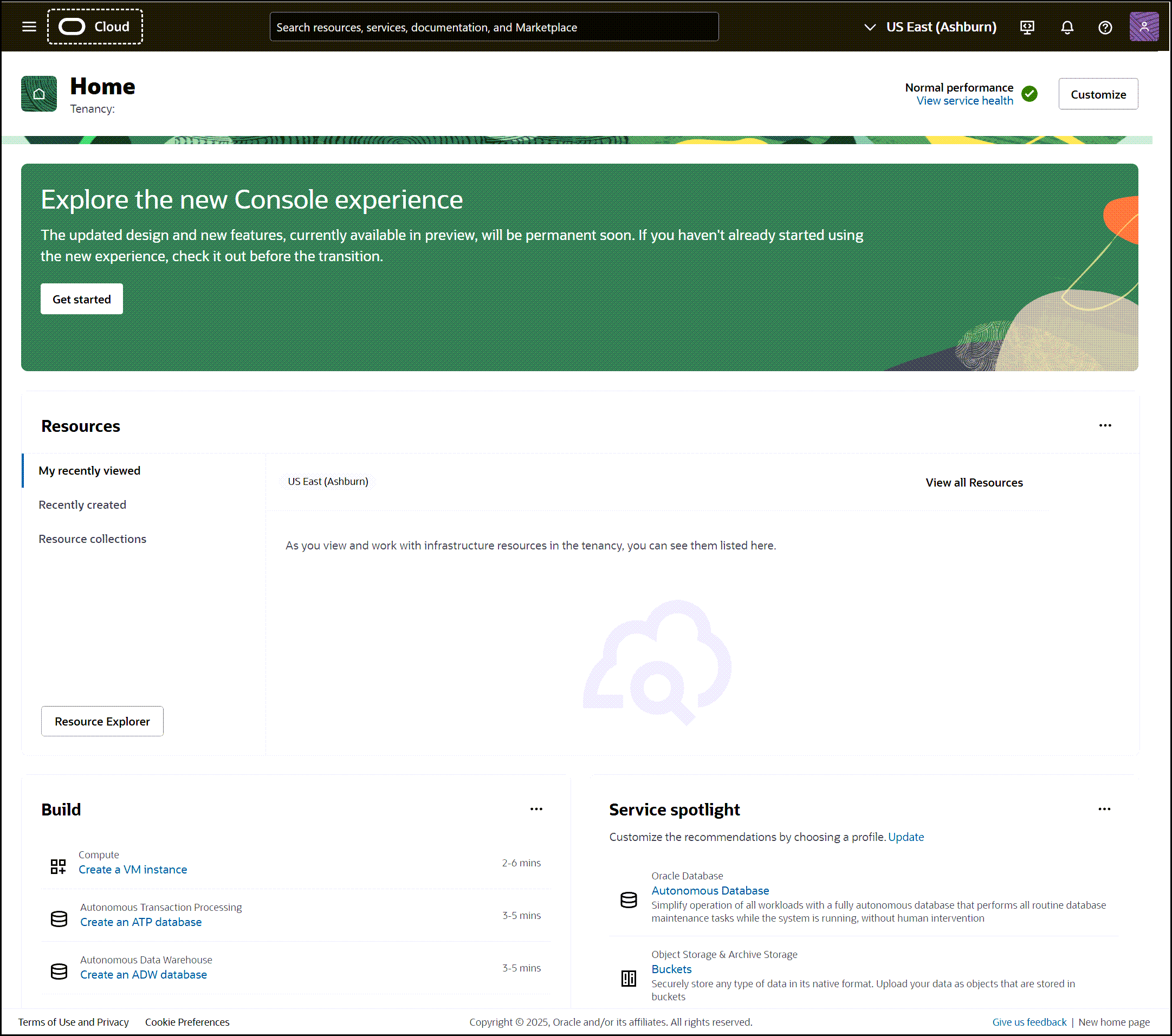Image resolution: width=1172 pixels, height=1036 pixels.
Task: Click the Get started button
Action: tap(81, 299)
